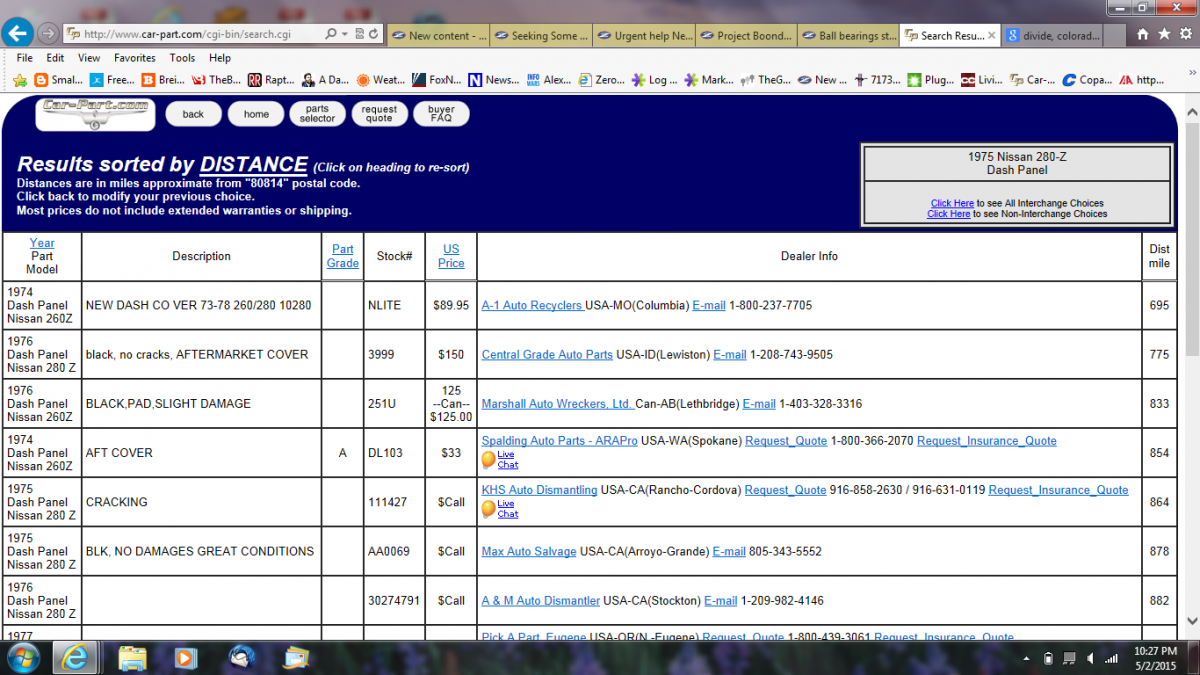Open A-1 Auto Recyclers dealer link
The height and width of the screenshot is (675, 1200).
click(x=532, y=305)
